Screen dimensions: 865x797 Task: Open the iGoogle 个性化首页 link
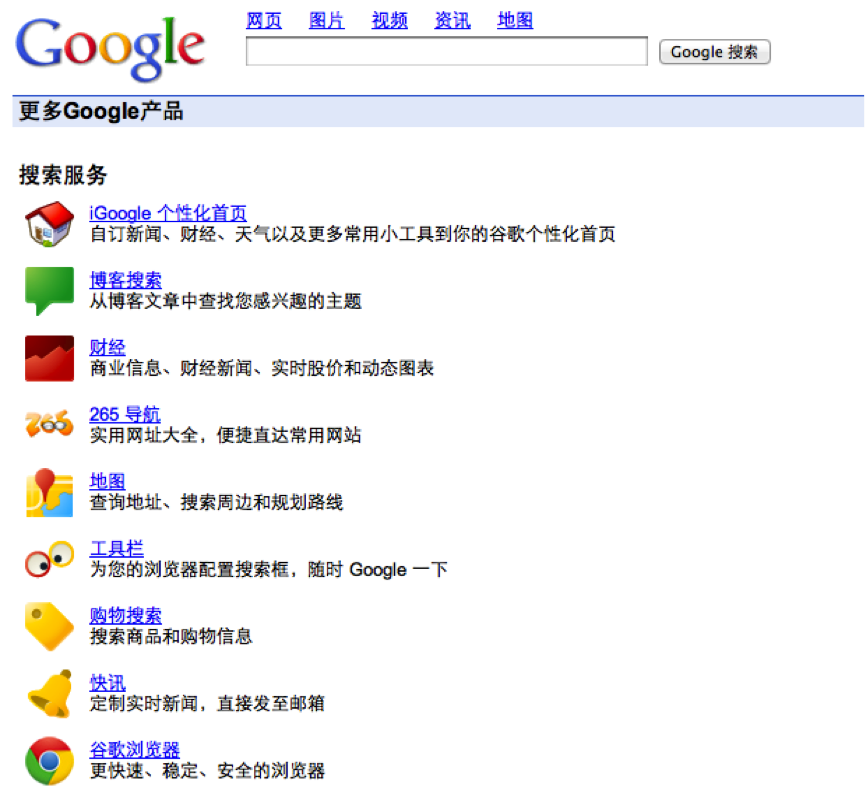coord(168,213)
